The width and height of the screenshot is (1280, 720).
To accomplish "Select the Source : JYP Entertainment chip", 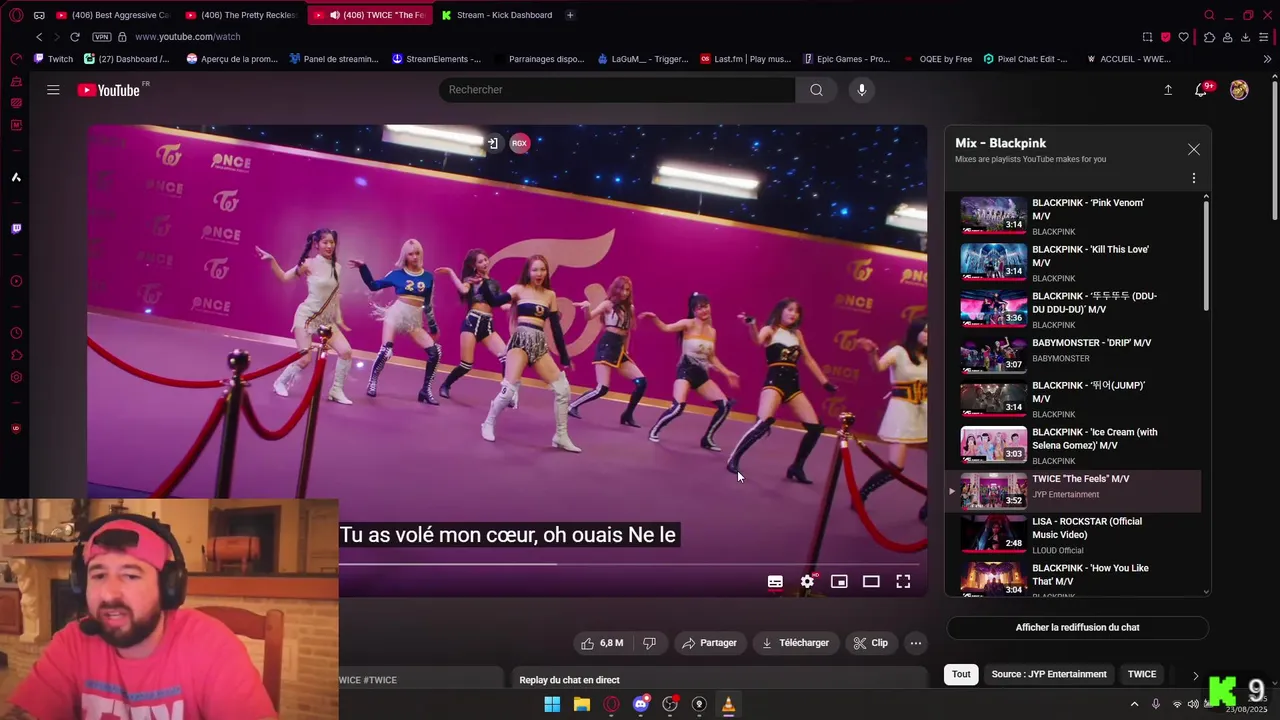I will click(1049, 674).
